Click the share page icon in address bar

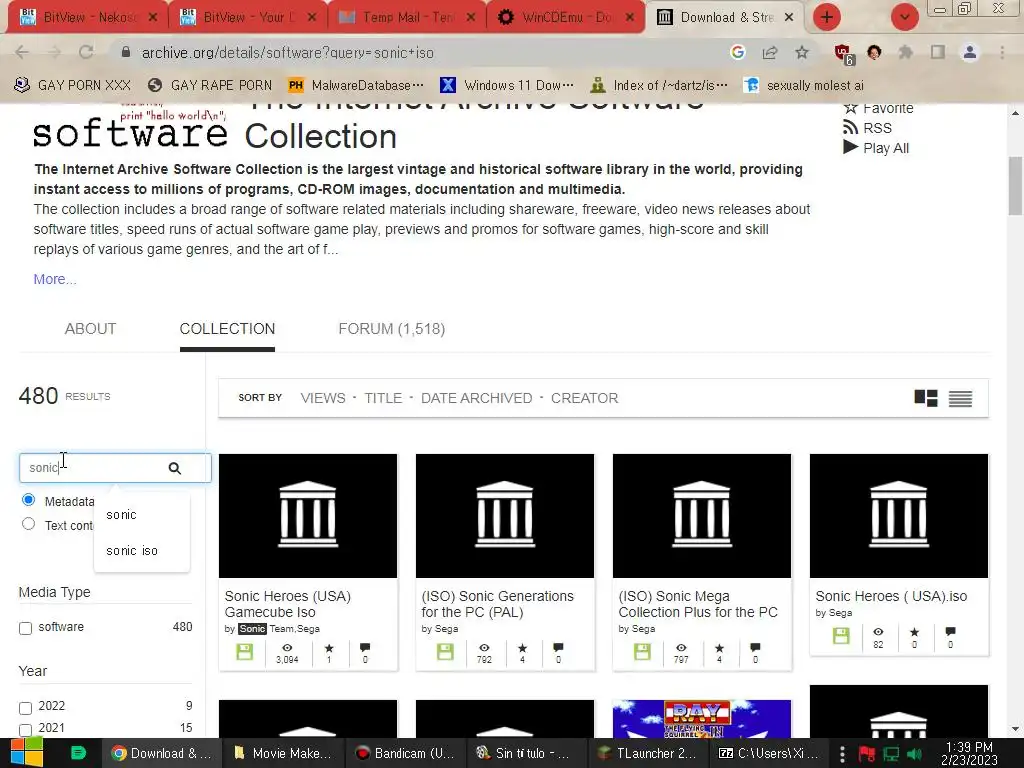coord(770,52)
